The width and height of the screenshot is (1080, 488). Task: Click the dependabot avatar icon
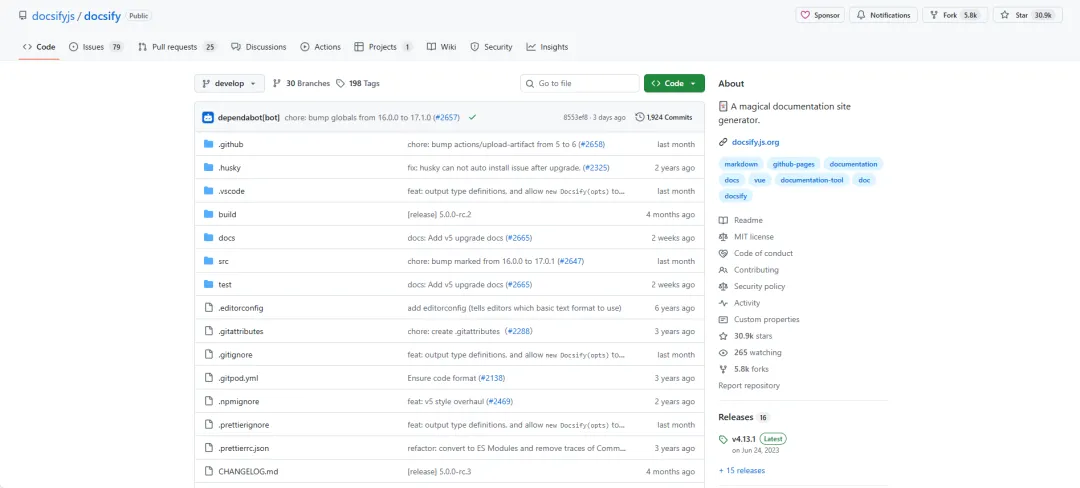208,118
